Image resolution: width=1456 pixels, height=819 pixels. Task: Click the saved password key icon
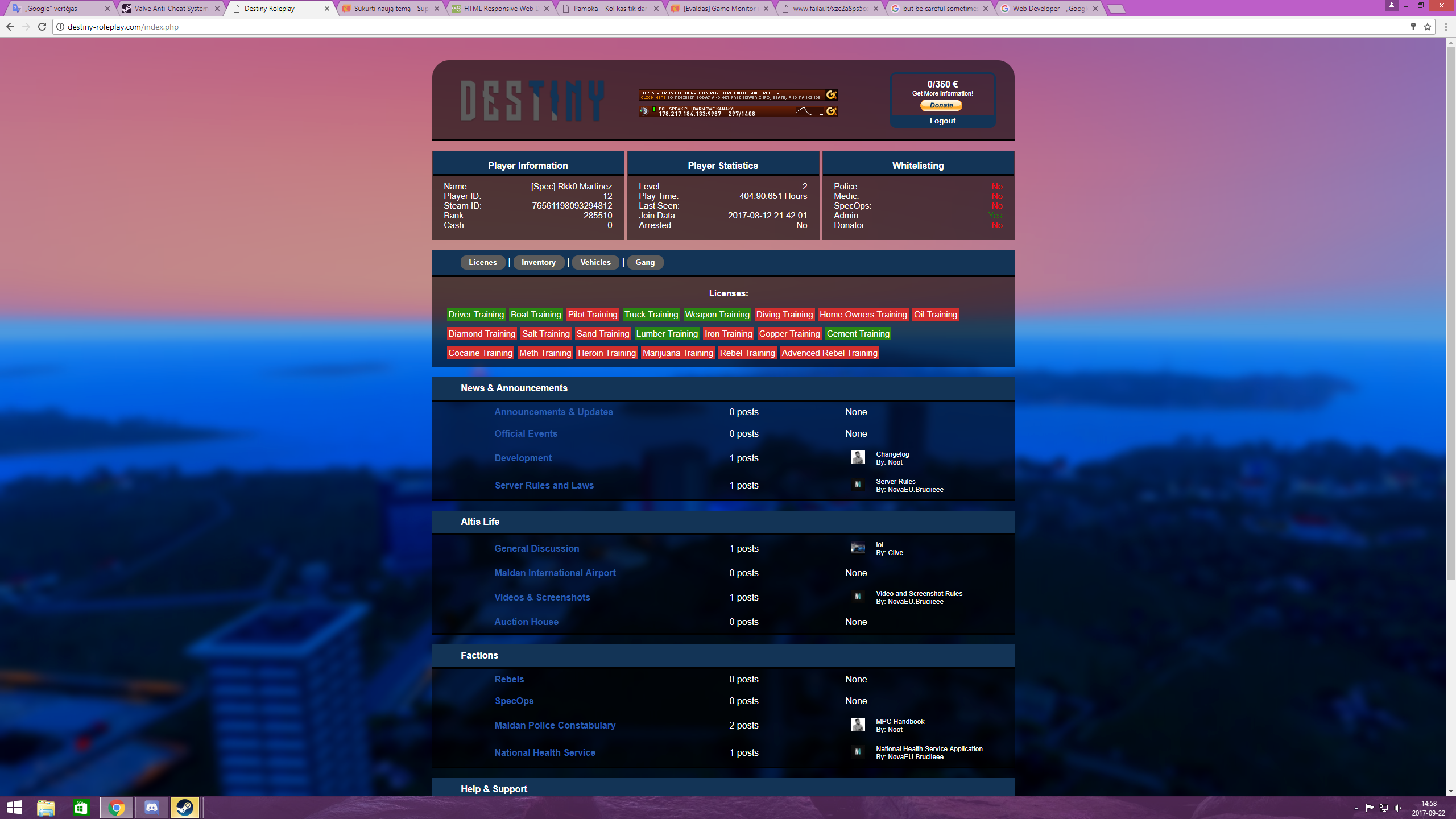click(1413, 27)
